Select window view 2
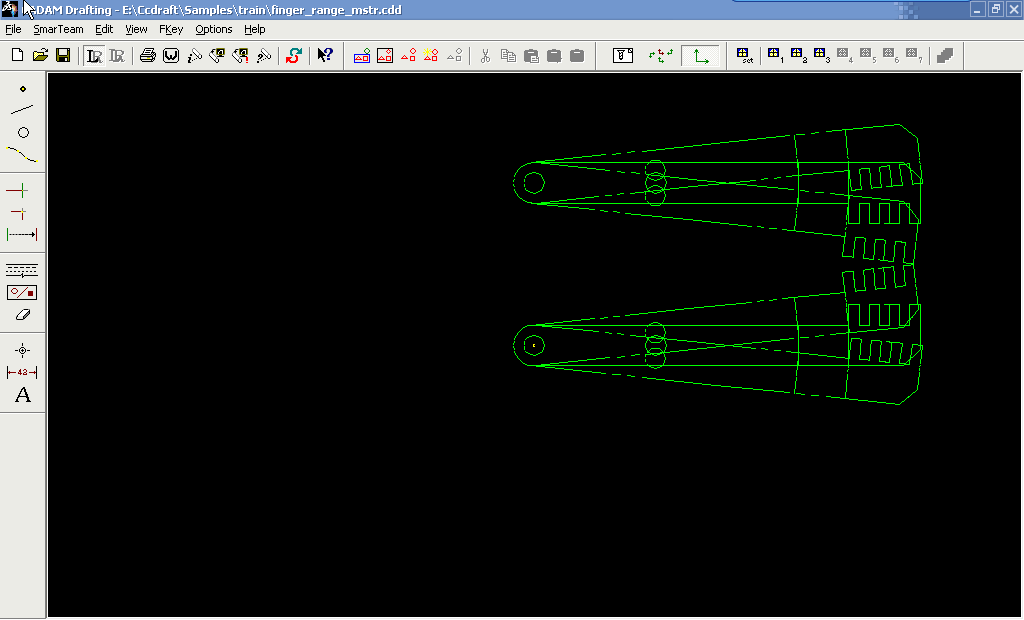Screen dimensions: 1024x620 (798, 56)
